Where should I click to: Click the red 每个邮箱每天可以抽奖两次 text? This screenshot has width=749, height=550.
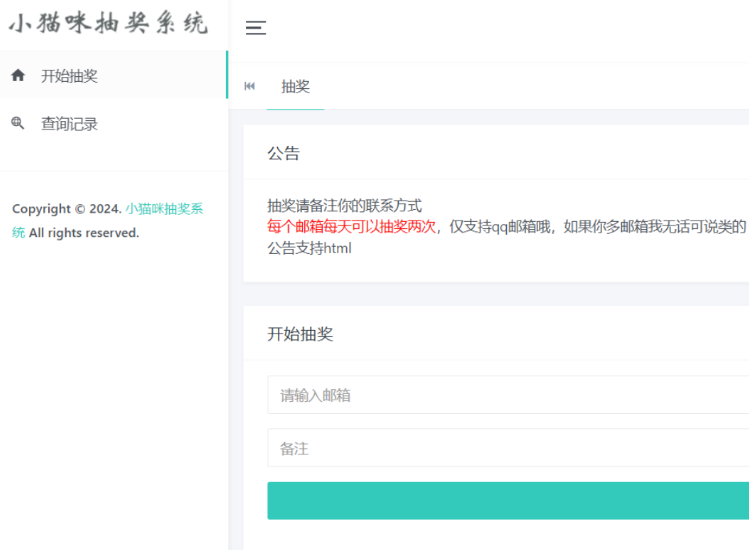pyautogui.click(x=351, y=227)
